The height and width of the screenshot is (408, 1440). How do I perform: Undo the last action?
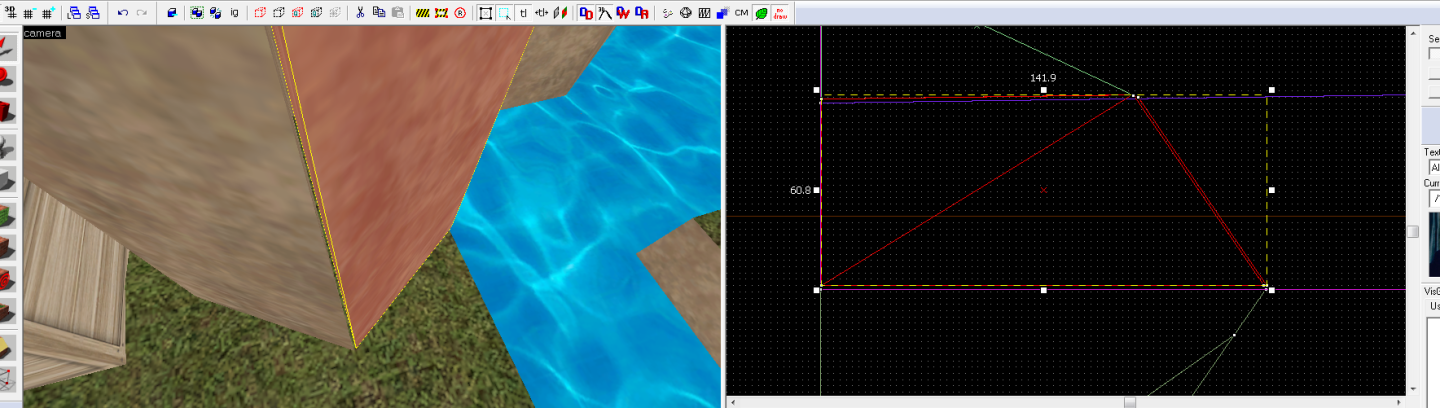coord(122,13)
